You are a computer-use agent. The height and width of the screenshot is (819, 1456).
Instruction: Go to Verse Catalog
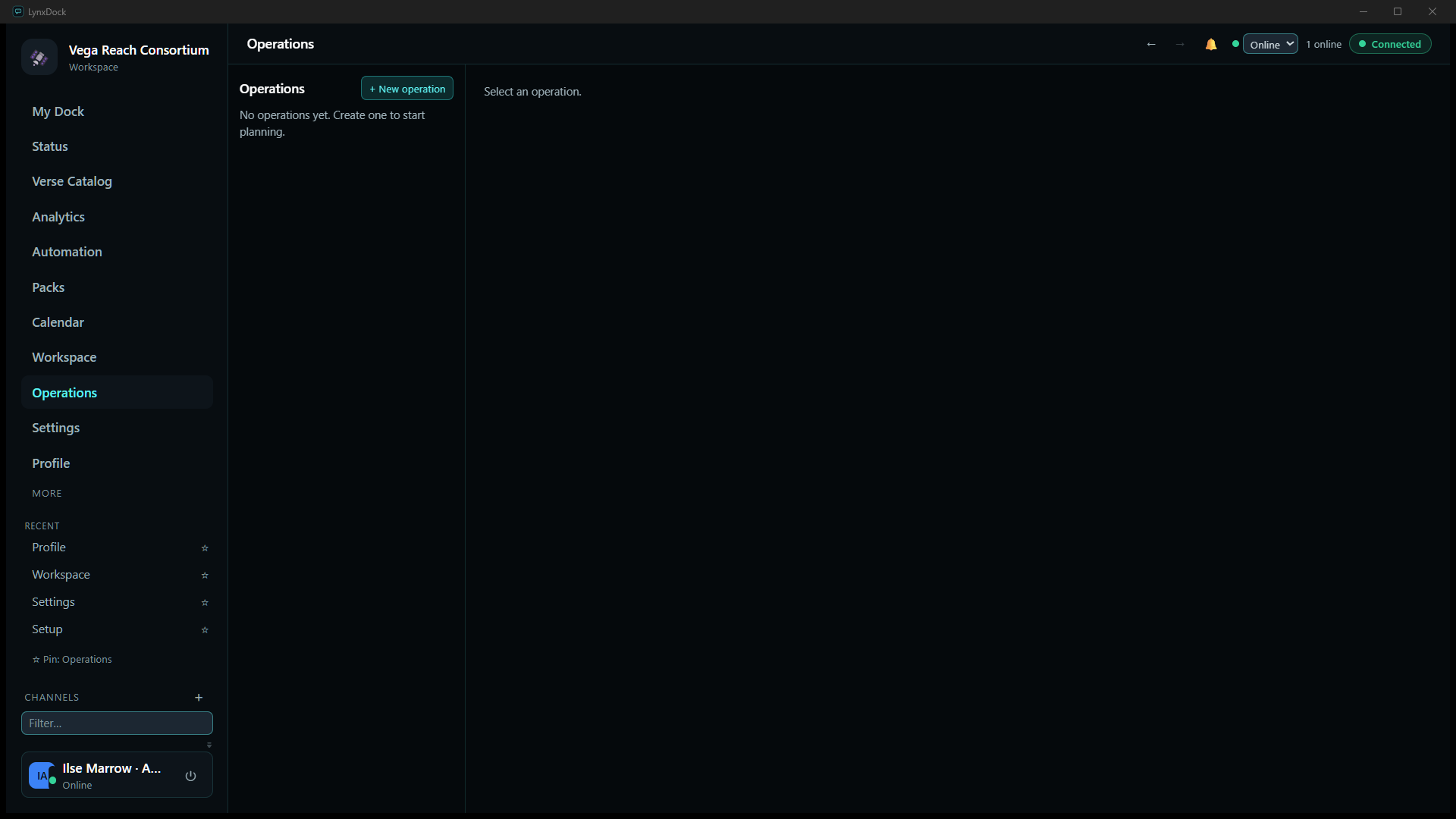pyautogui.click(x=117, y=181)
